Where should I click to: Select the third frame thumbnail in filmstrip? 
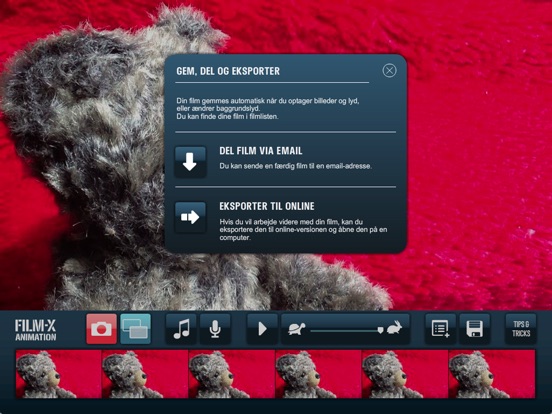point(232,374)
